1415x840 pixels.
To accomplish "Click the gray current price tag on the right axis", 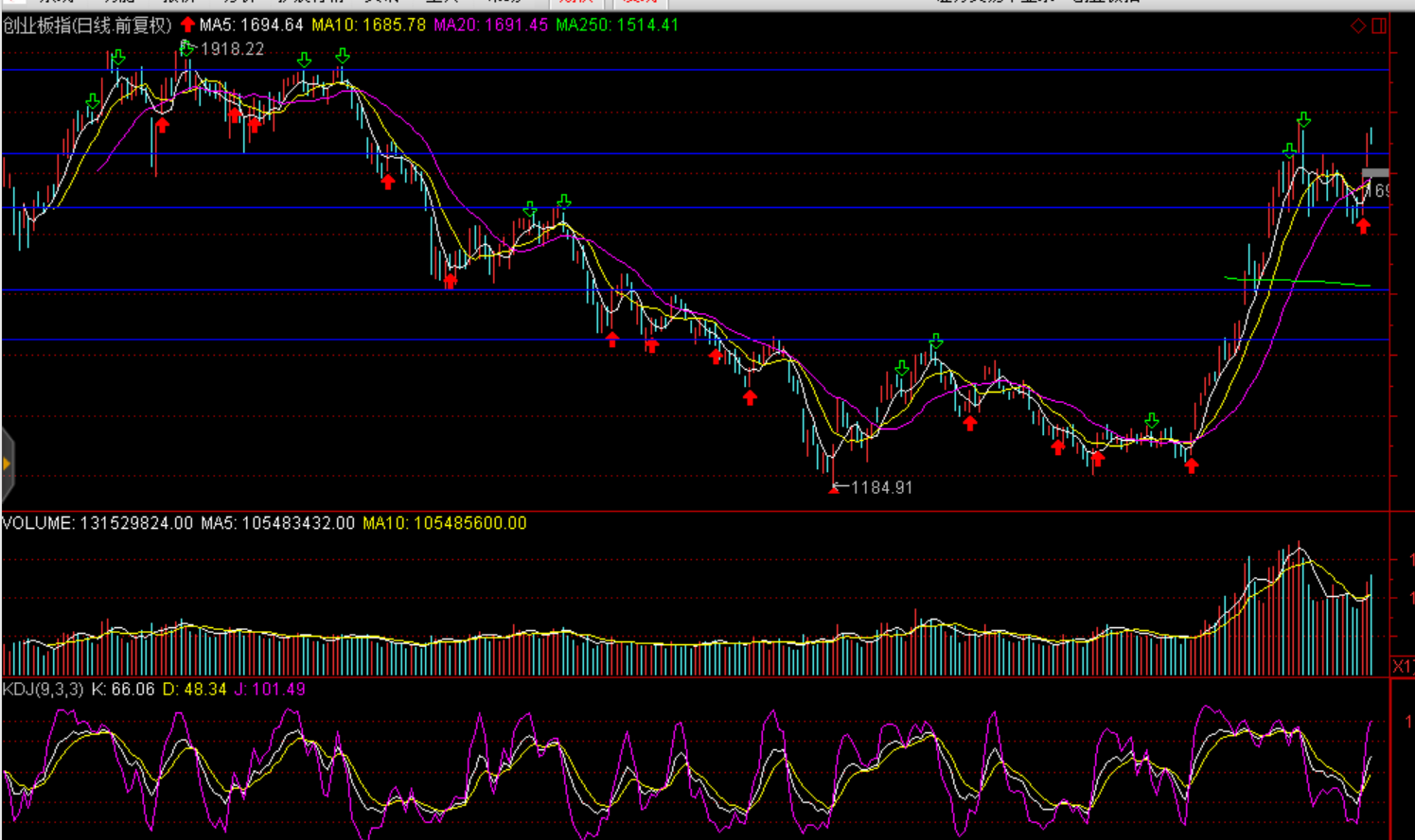I will click(1375, 173).
